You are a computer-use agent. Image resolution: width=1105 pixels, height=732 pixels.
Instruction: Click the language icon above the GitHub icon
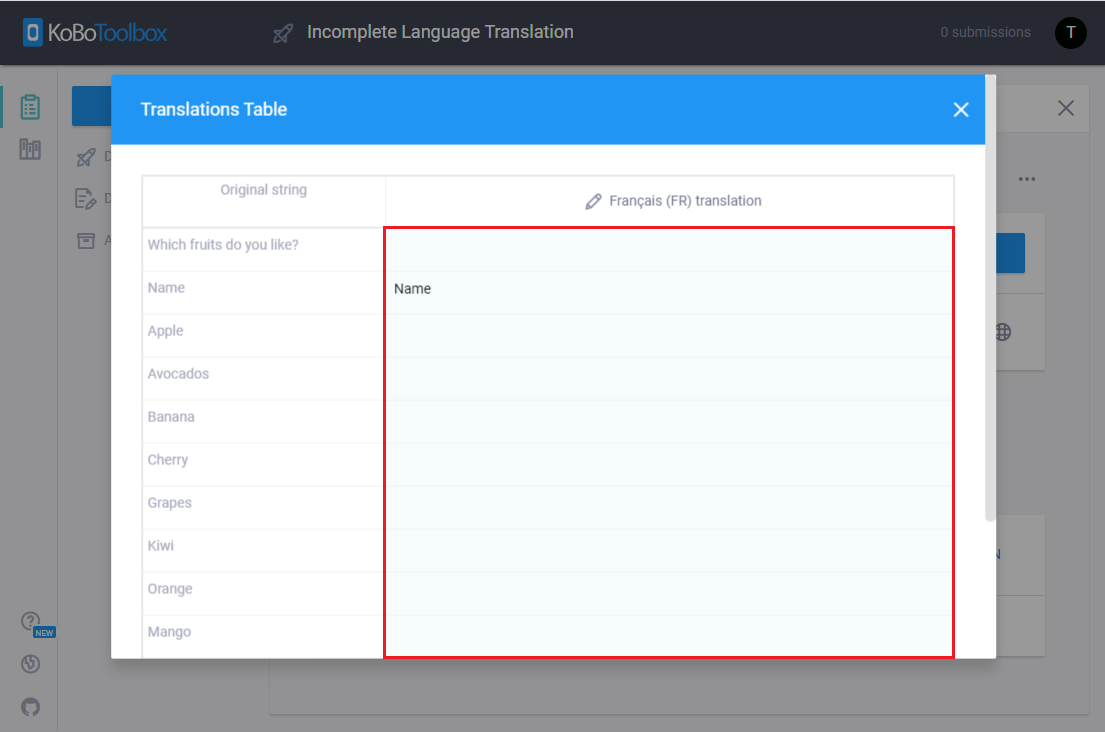[29, 663]
